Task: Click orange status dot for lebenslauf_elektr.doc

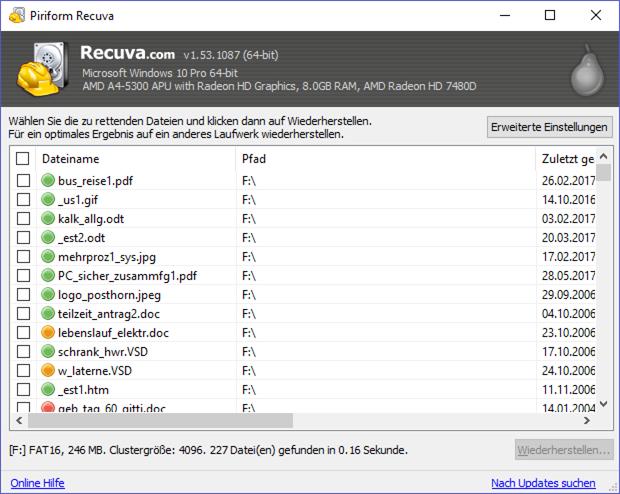Action: (x=47, y=331)
